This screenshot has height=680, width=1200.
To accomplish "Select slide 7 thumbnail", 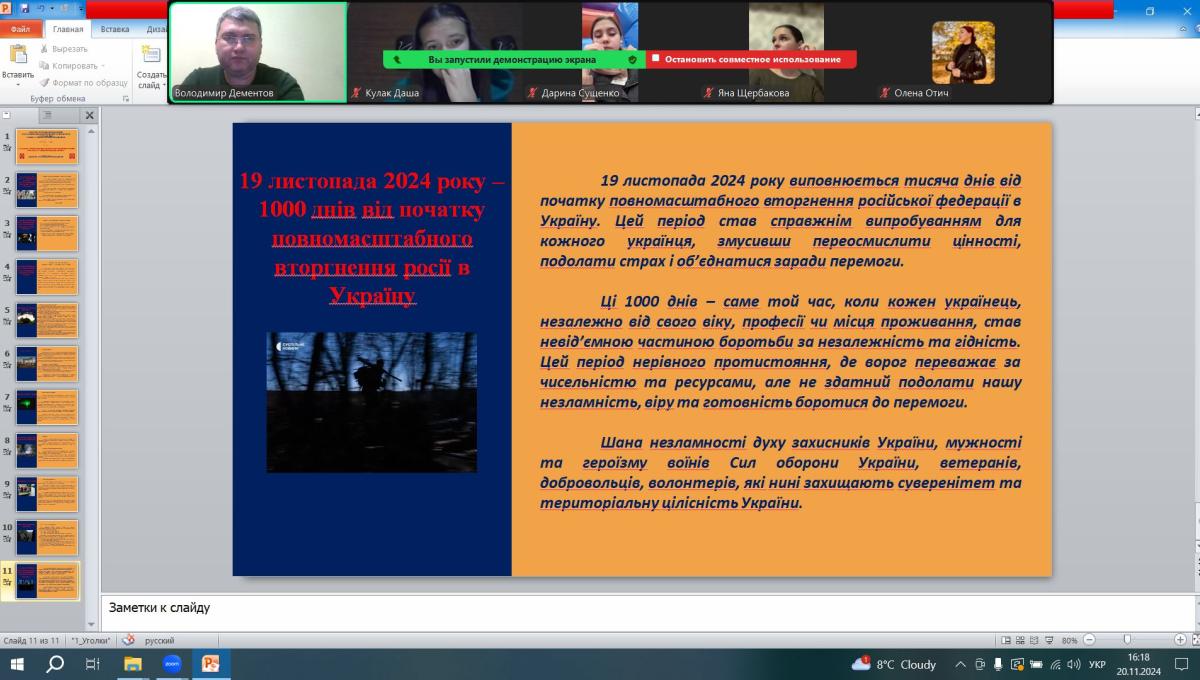I will (x=47, y=407).
